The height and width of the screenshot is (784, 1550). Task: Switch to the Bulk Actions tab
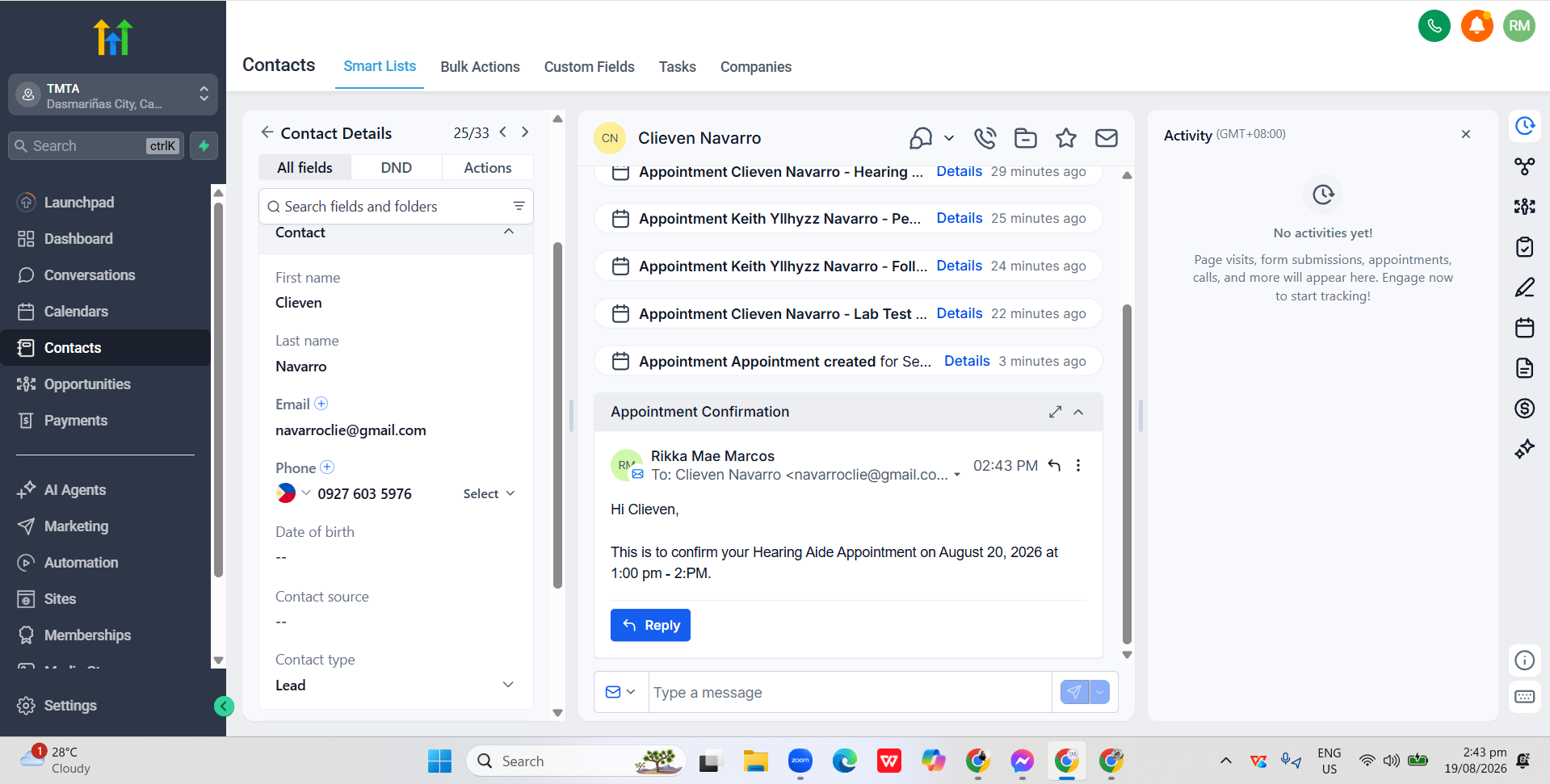480,67
